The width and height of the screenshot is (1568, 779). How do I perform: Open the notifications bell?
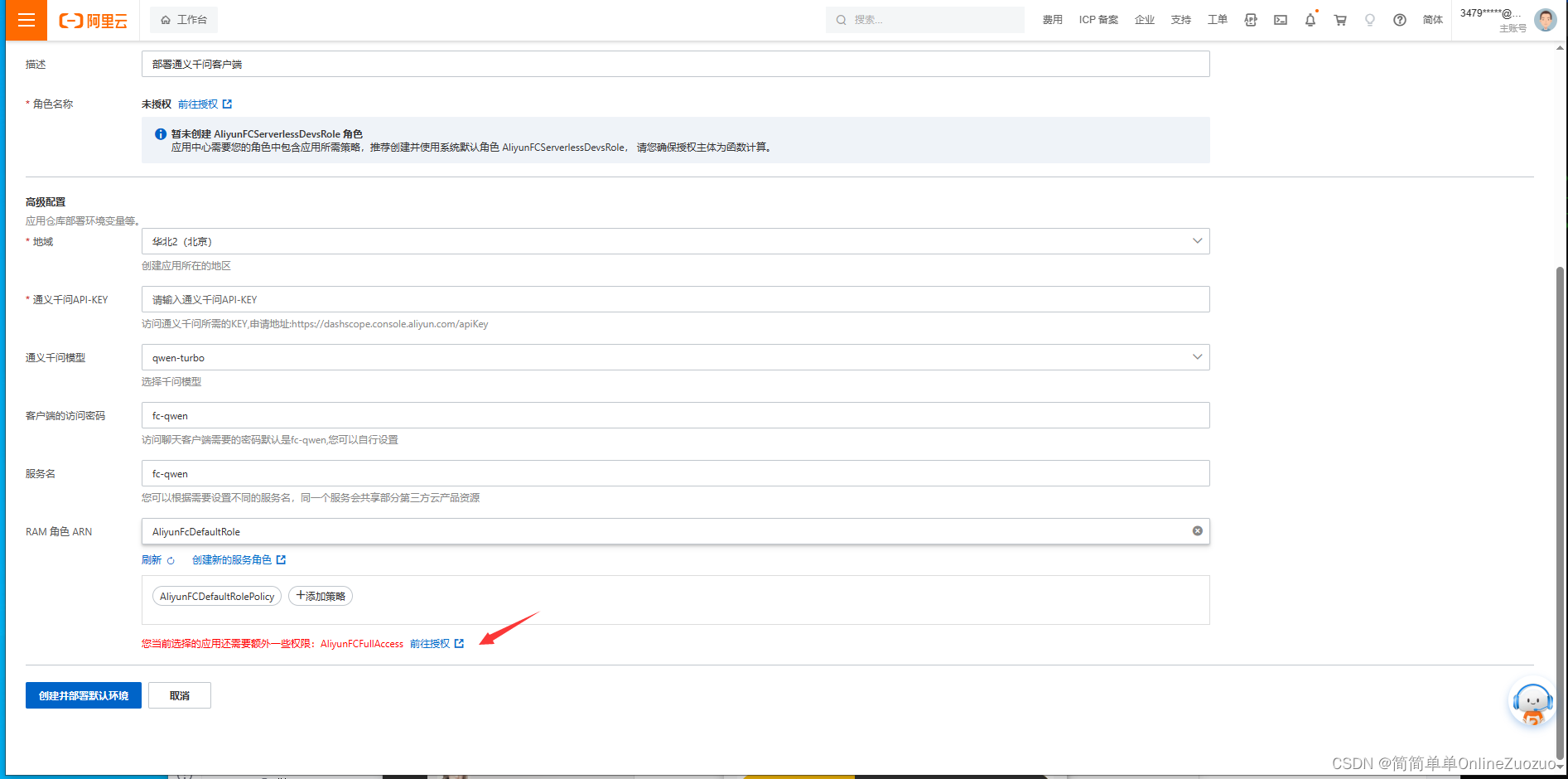tap(1310, 20)
